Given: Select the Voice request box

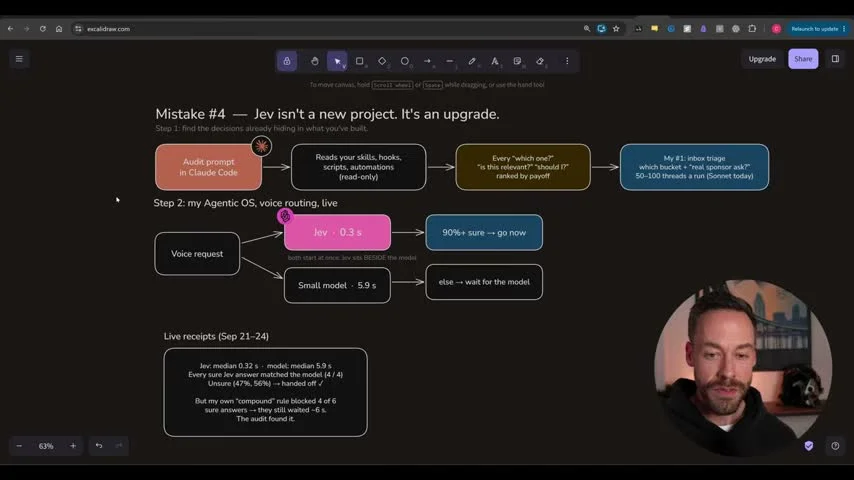Looking at the screenshot, I should click(197, 254).
